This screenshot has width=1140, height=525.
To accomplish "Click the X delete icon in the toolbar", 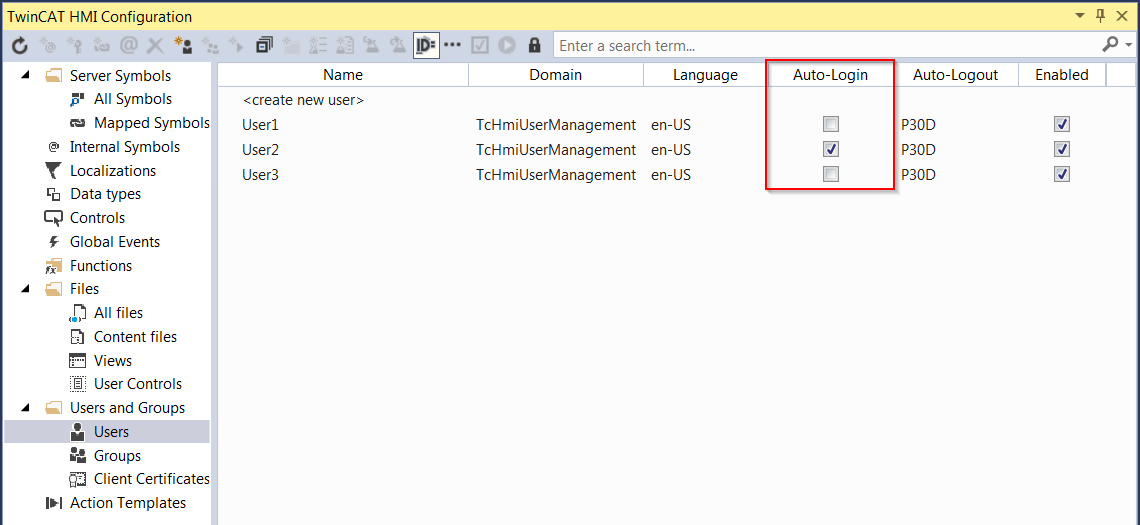I will click(155, 46).
